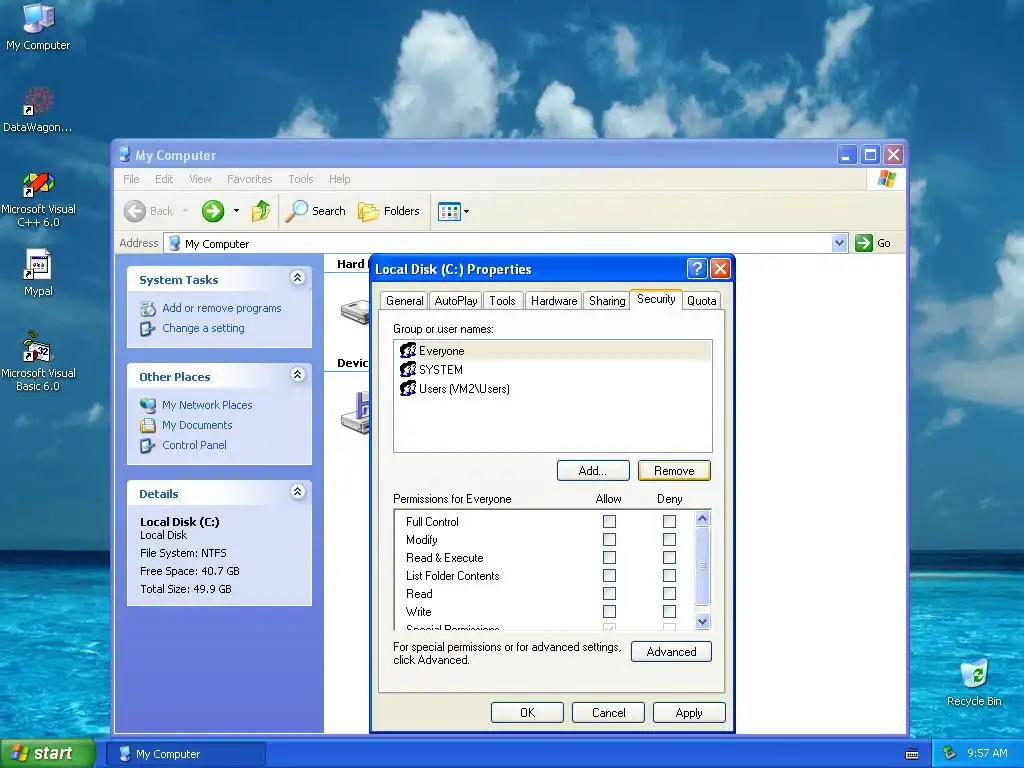
Task: Open My Computer desktop icon
Action: coord(38,26)
